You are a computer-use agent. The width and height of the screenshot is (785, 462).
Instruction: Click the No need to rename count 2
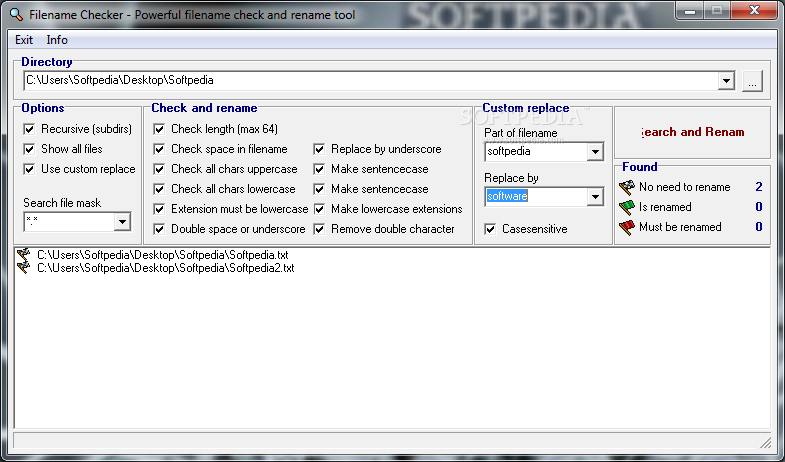coord(759,187)
